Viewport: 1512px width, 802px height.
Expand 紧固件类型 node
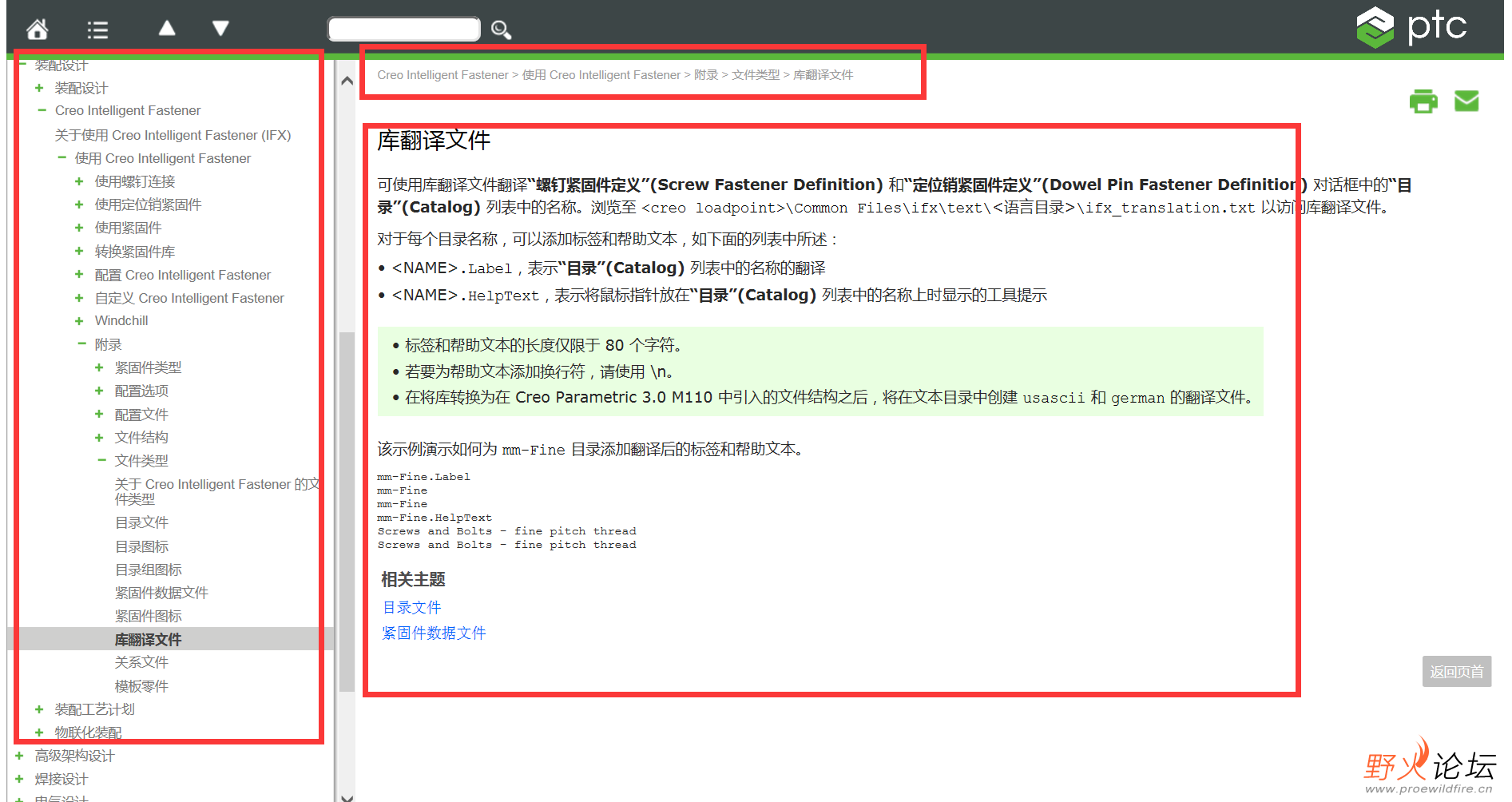coord(99,367)
